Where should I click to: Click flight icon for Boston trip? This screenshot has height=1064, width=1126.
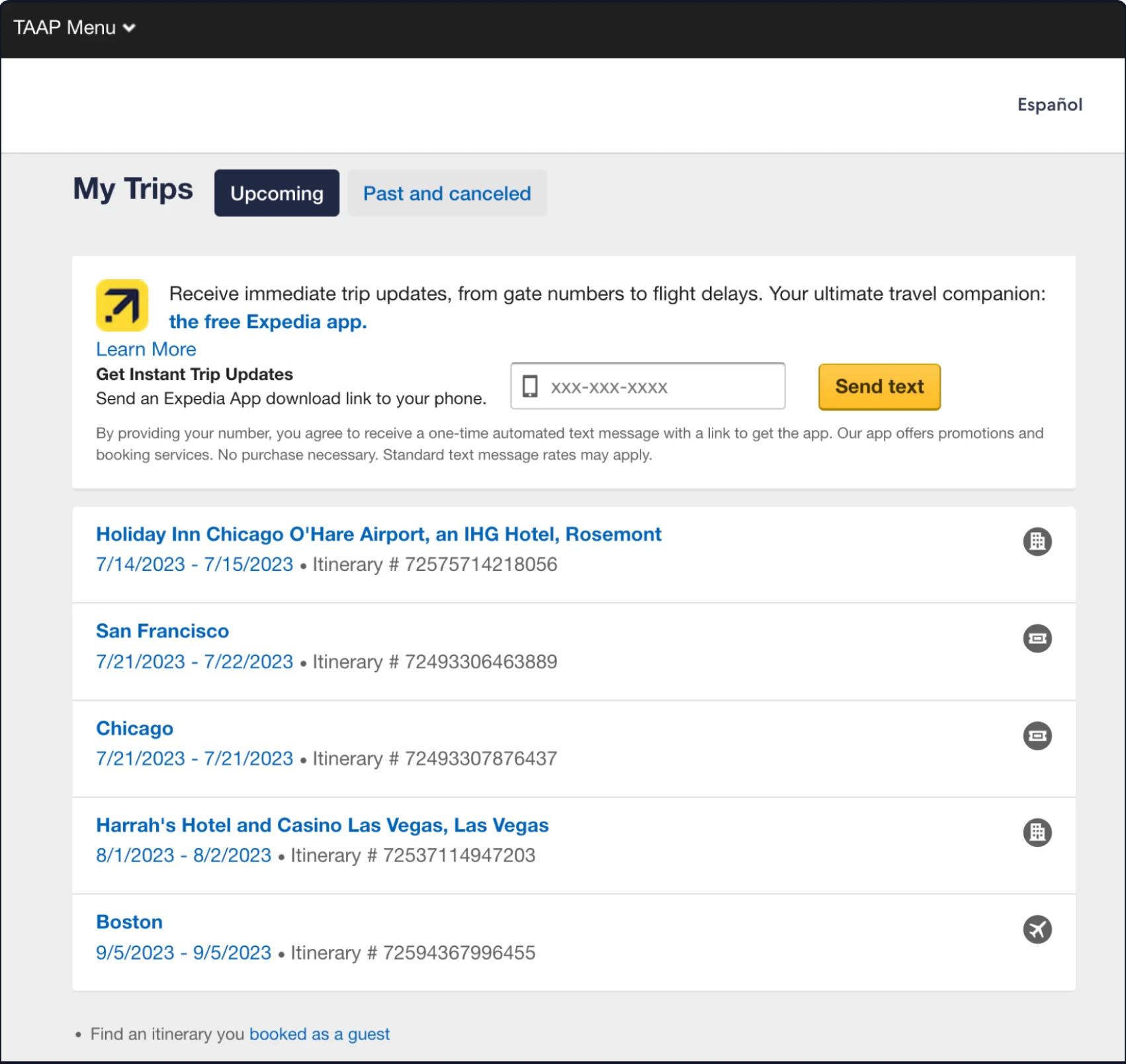pyautogui.click(x=1037, y=930)
